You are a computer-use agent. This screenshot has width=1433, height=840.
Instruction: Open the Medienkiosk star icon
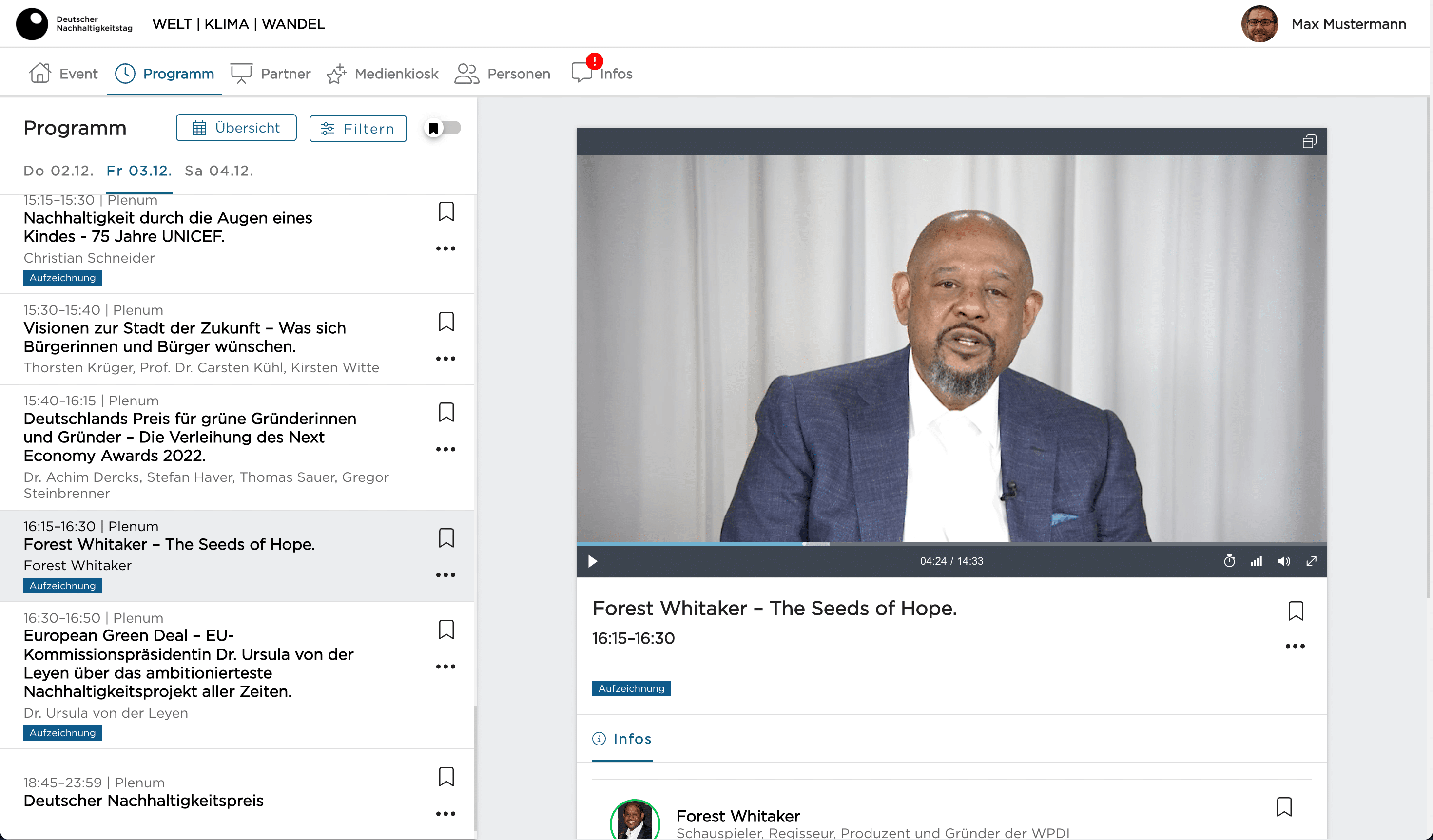pyautogui.click(x=337, y=74)
